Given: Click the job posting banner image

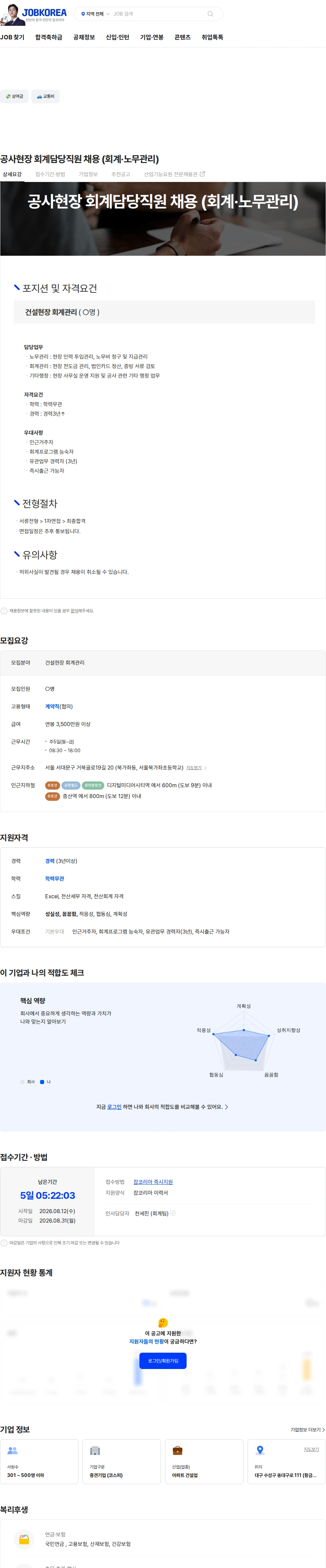Looking at the screenshot, I should point(163,218).
